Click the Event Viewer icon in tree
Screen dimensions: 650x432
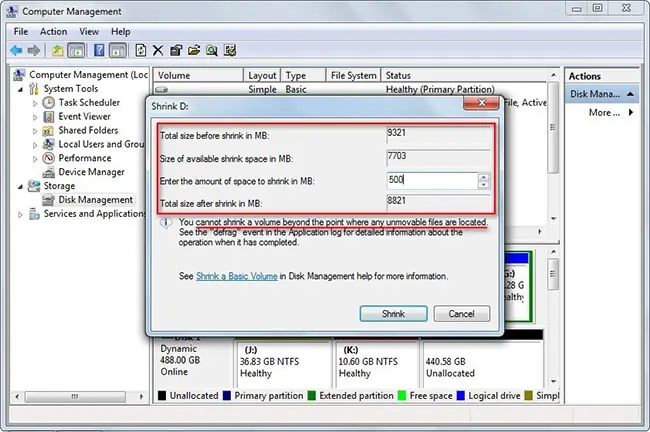(x=49, y=116)
